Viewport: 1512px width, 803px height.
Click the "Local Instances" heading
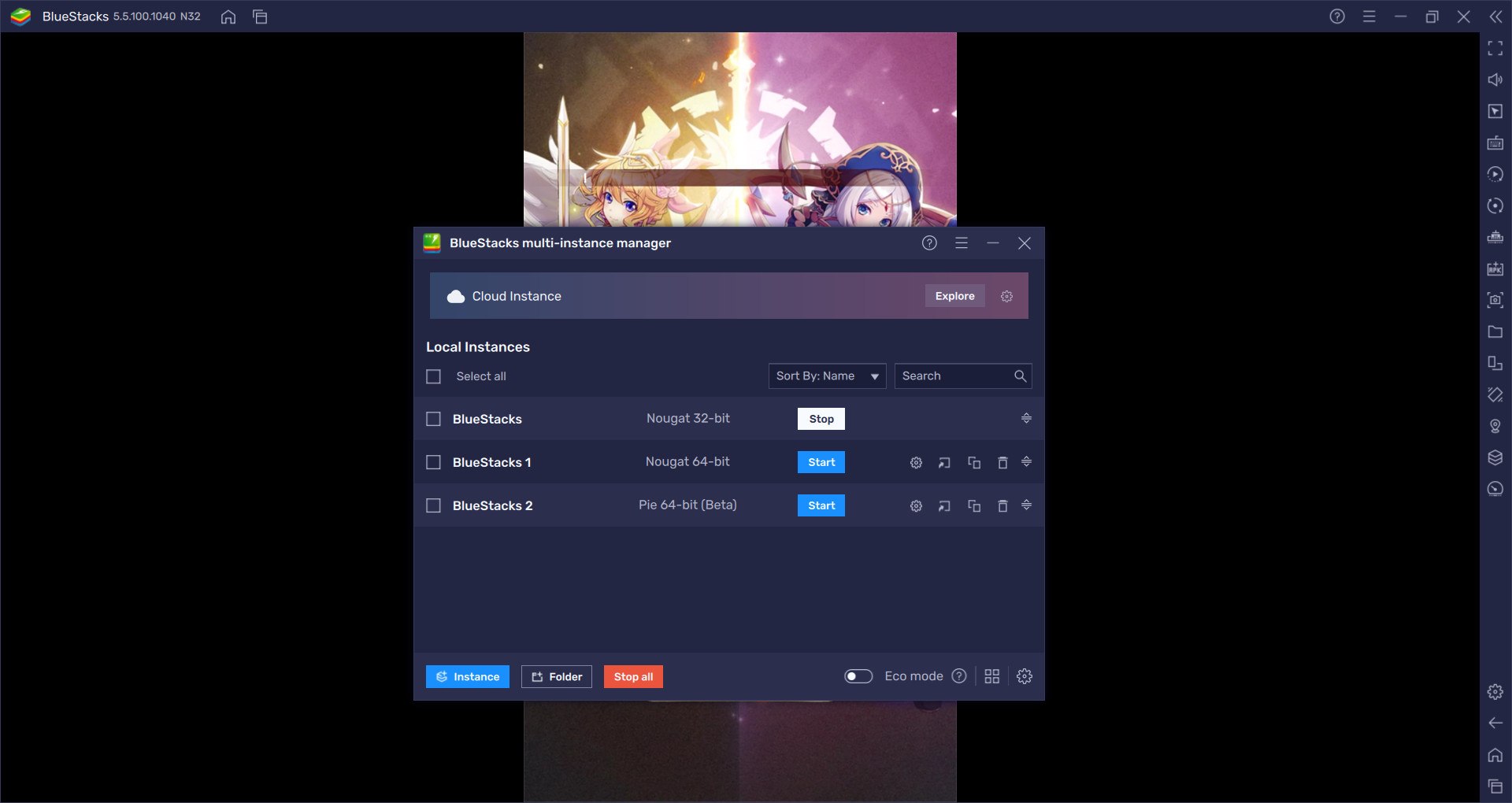(x=478, y=347)
